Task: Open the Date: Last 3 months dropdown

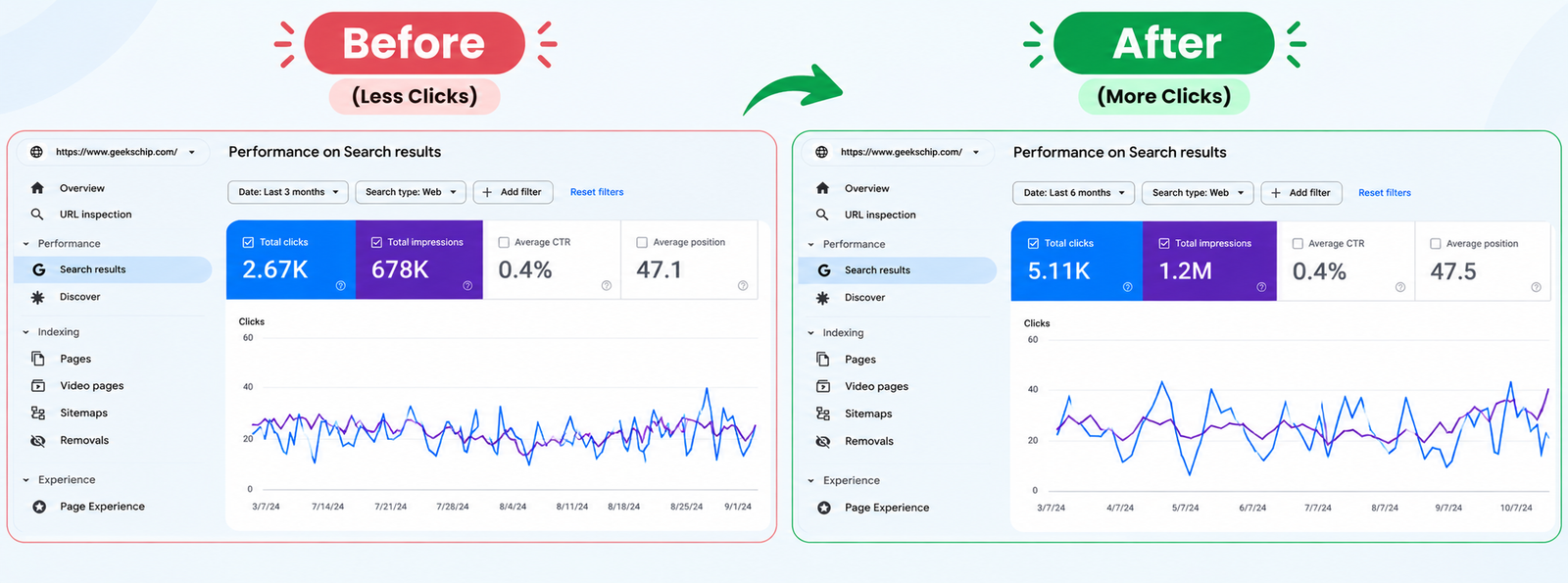Action: 288,192
